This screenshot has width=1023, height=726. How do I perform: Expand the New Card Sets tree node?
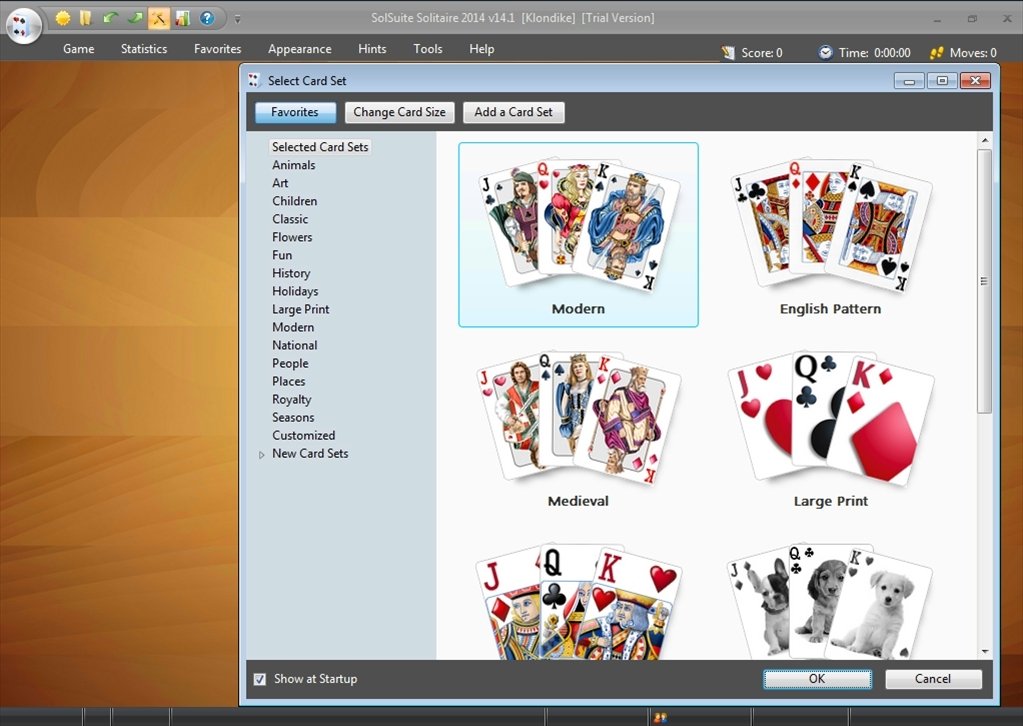click(x=262, y=455)
